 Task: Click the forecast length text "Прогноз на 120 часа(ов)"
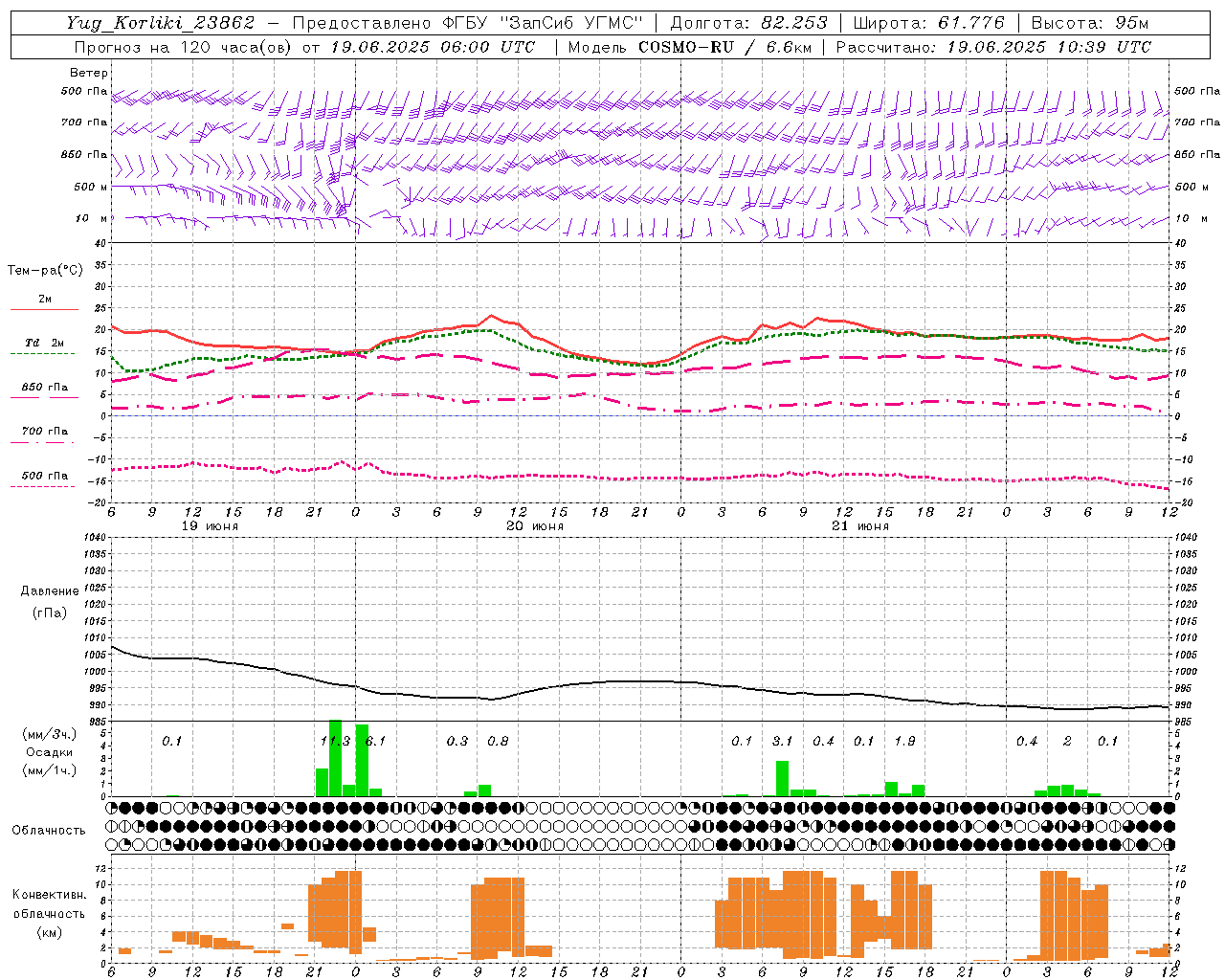point(184,47)
